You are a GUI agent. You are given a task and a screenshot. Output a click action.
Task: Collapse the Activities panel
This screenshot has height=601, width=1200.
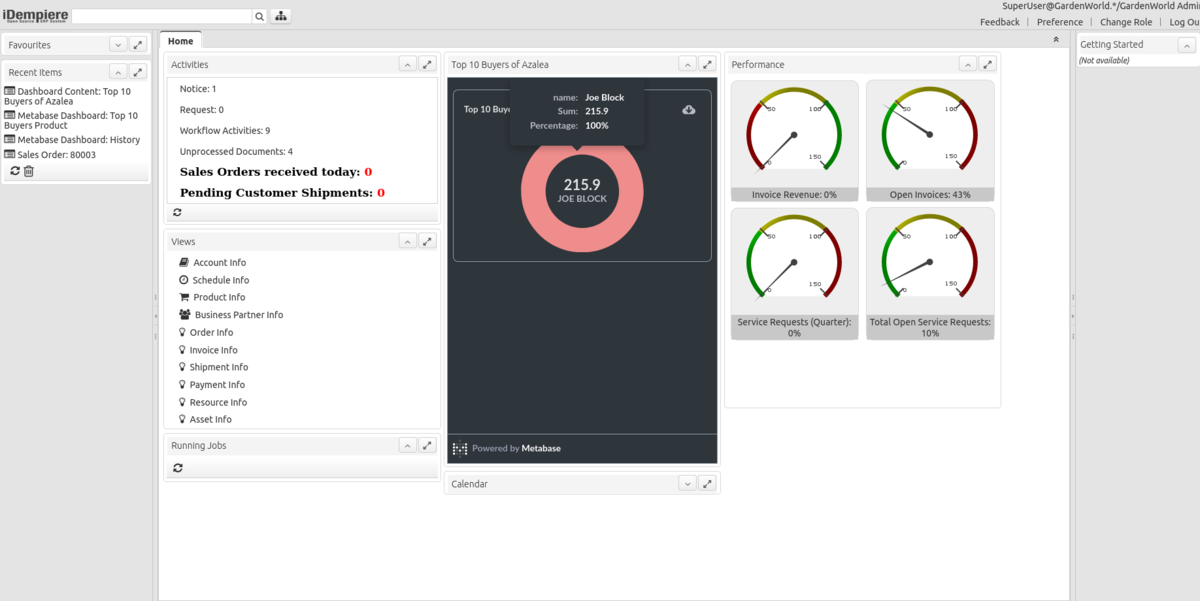click(407, 64)
